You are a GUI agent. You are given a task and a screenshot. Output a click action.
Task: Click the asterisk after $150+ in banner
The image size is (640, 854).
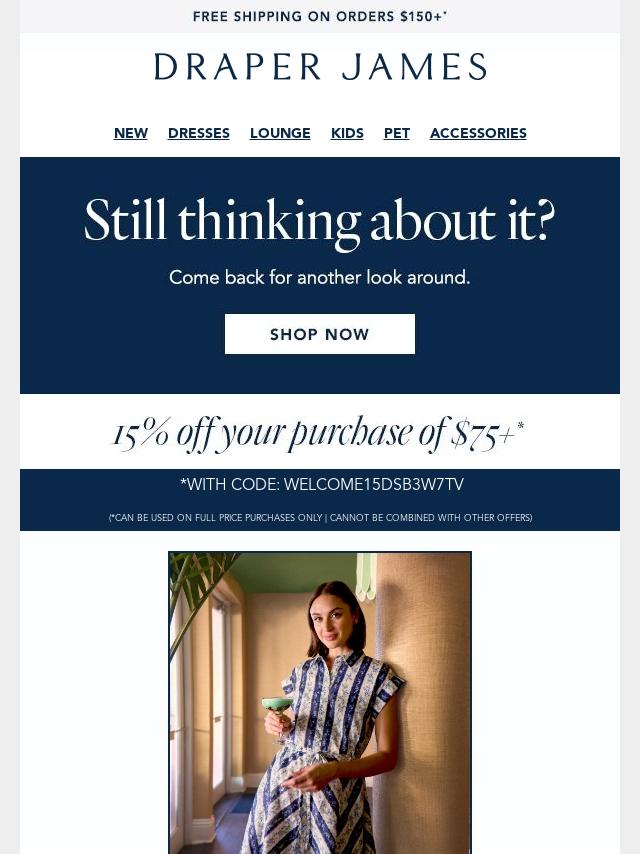point(446,12)
